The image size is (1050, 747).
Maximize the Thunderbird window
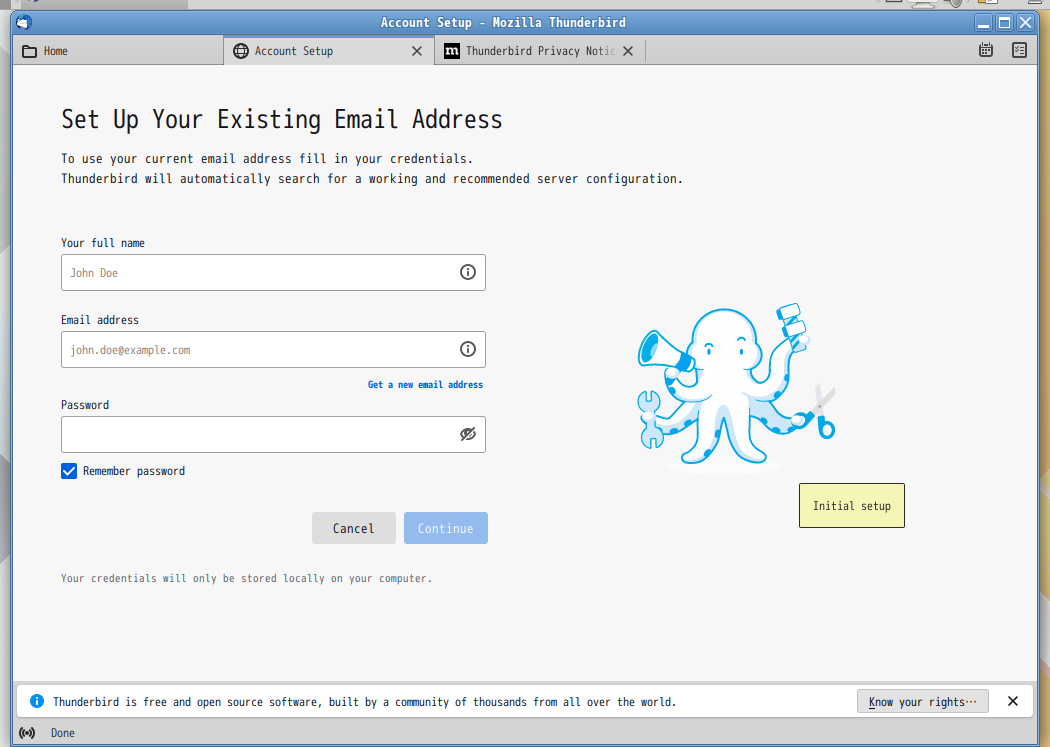pyautogui.click(x=1004, y=23)
